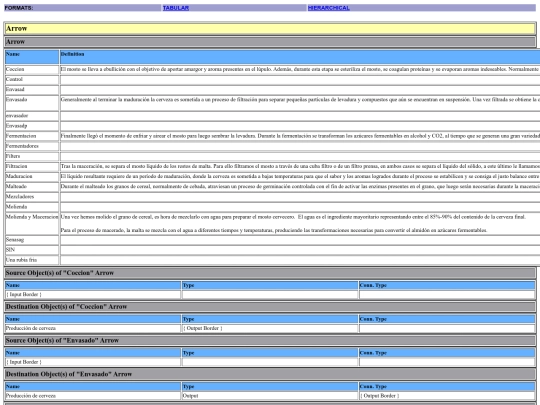Screen dimensions: 540x405
Task: Click the definition starting 'El mosto se lleva'
Action: (x=300, y=70)
